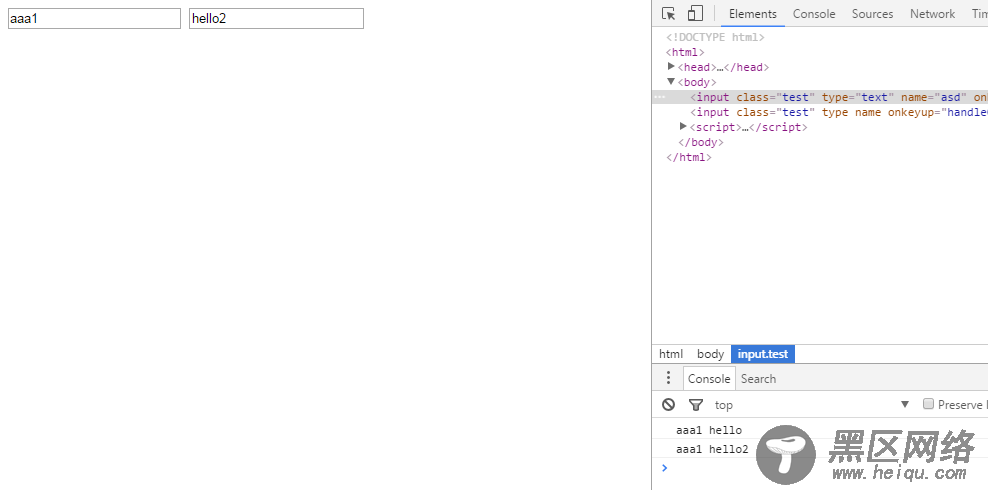Click the console log 'aaa1 hello2'
The image size is (988, 490).
pyautogui.click(x=712, y=449)
